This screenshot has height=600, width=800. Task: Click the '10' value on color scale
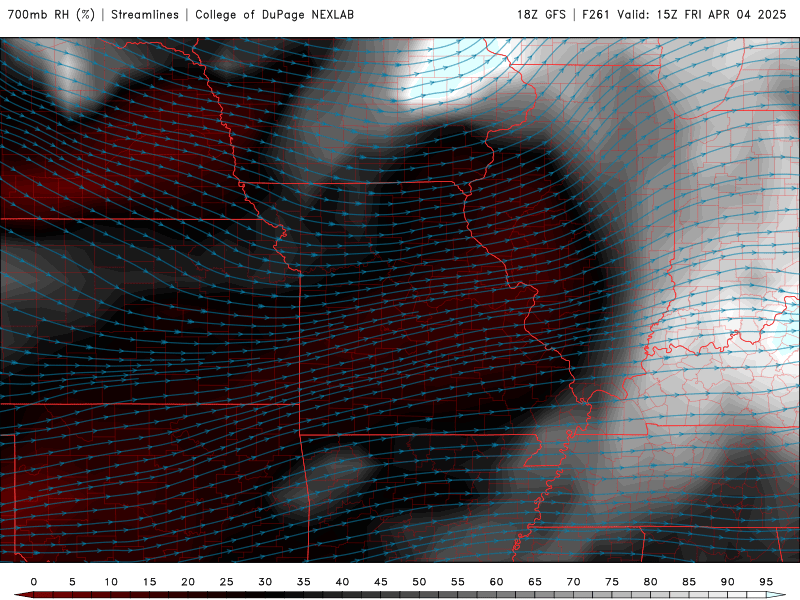(111, 582)
